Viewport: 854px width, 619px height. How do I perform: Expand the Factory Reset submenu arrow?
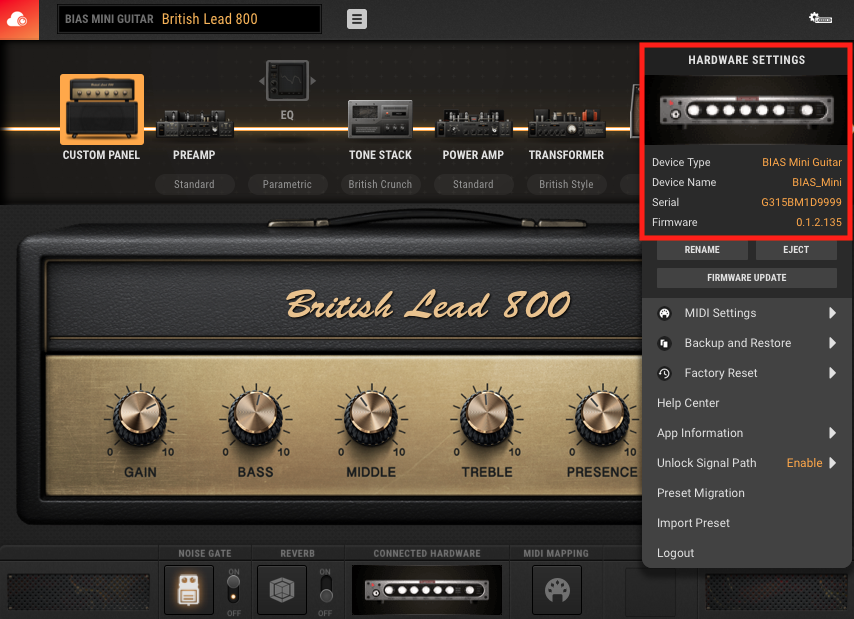point(832,373)
